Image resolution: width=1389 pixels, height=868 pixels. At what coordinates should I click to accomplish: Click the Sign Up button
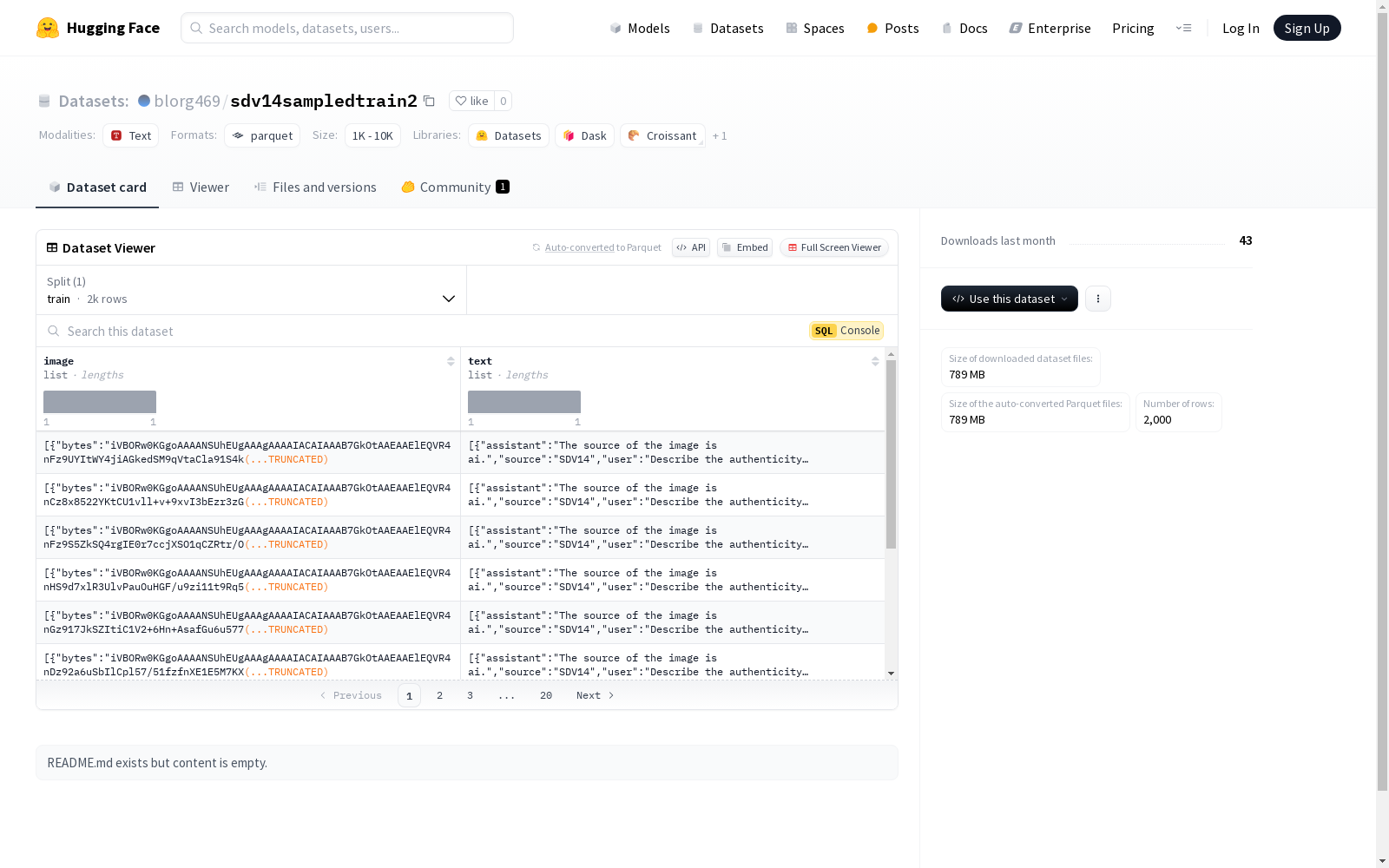(1307, 28)
